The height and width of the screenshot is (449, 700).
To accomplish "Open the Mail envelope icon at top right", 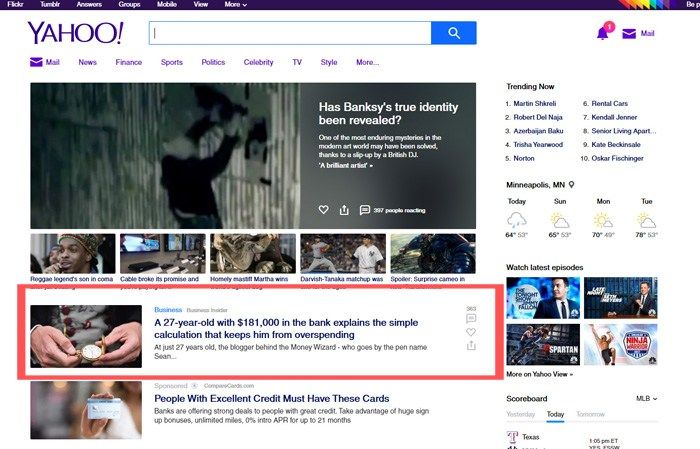I will click(x=629, y=33).
